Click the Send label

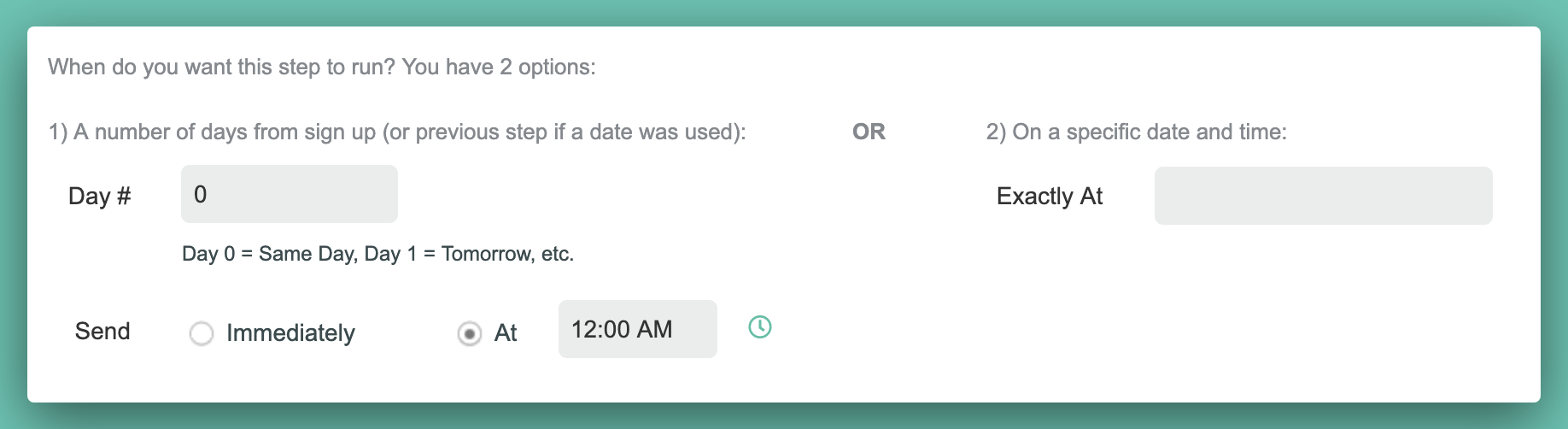[102, 332]
